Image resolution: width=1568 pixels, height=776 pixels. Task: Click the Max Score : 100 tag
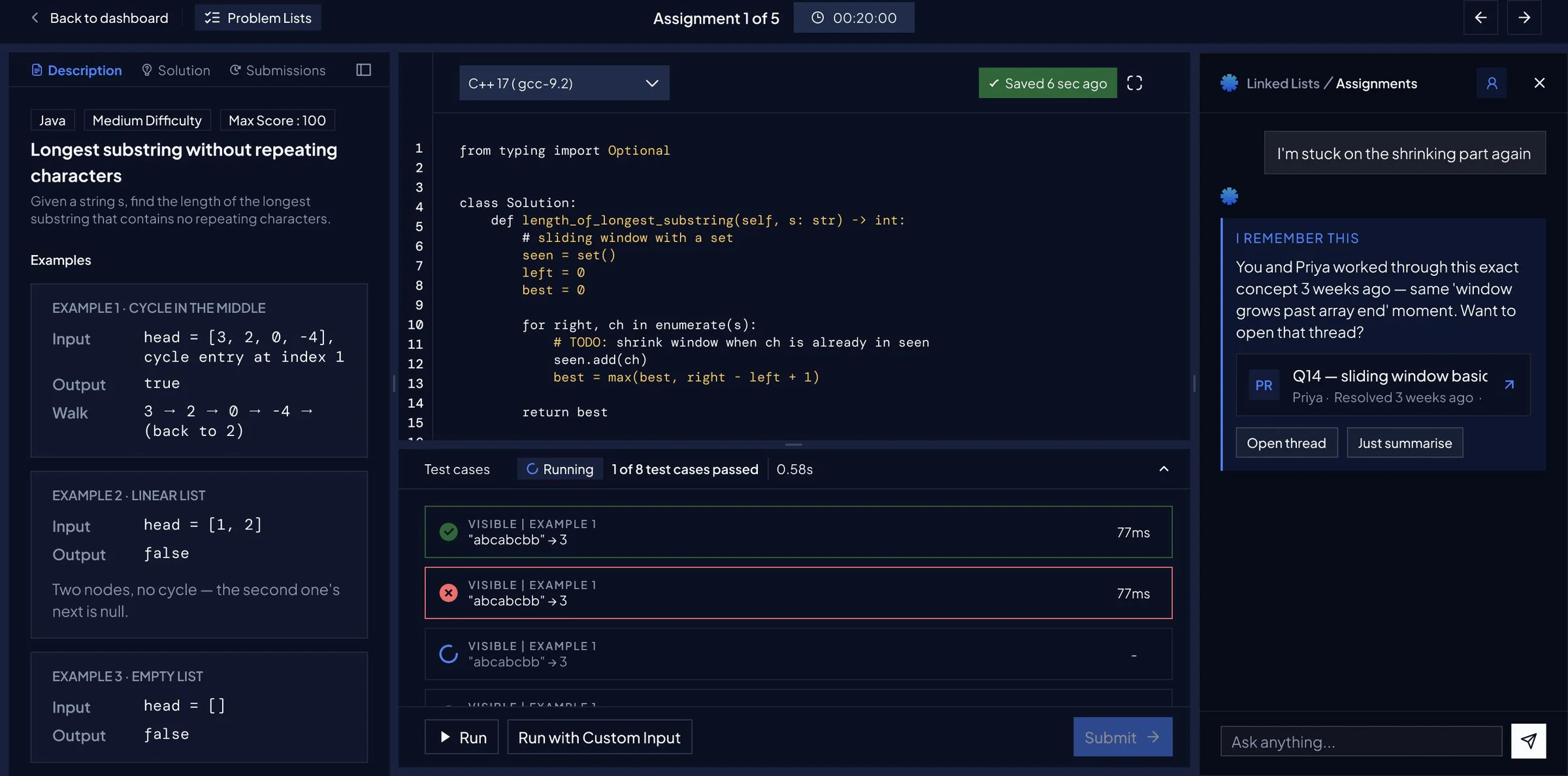tap(277, 120)
